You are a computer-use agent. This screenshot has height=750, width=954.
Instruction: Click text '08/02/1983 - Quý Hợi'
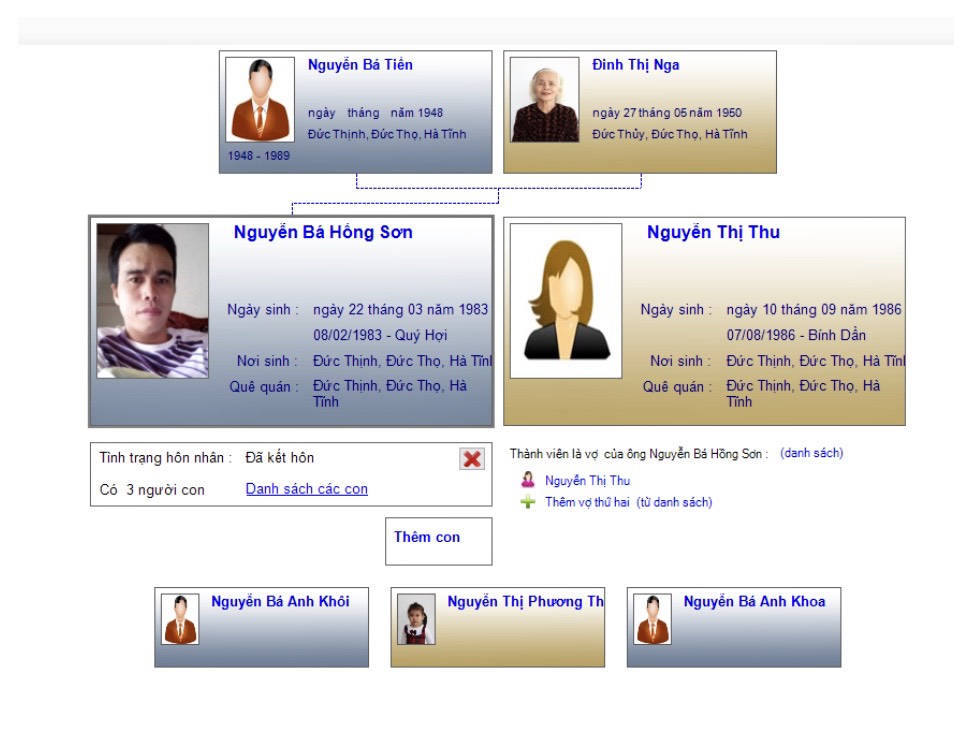tap(380, 335)
